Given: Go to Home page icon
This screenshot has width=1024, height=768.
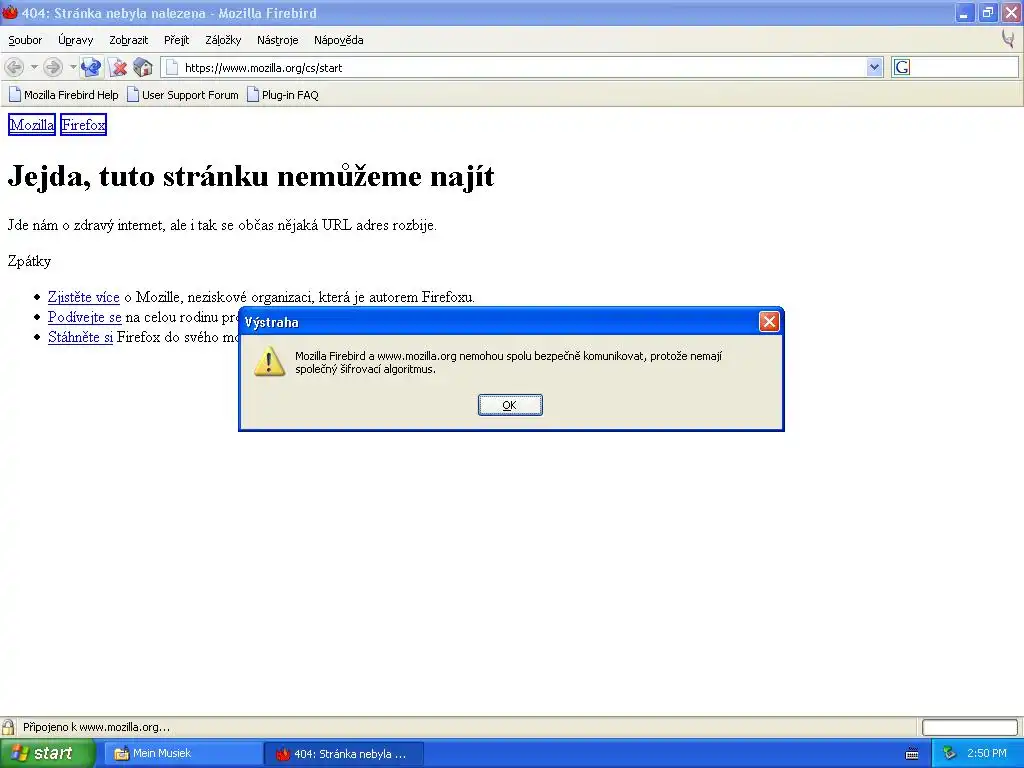Looking at the screenshot, I should 143,67.
